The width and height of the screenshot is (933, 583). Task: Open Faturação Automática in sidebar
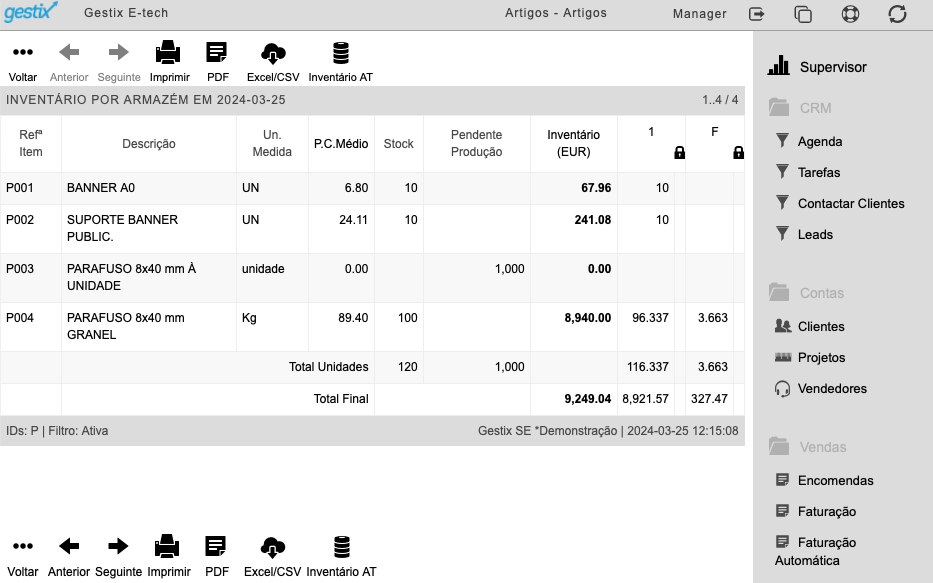pyautogui.click(x=816, y=551)
